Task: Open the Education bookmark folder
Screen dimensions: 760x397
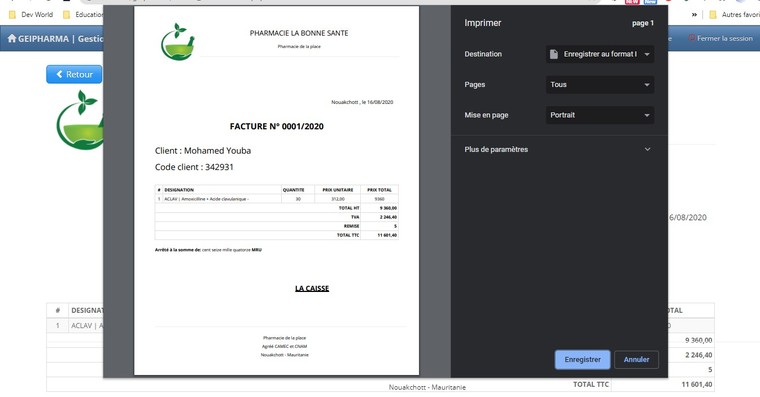Action: 83,15
